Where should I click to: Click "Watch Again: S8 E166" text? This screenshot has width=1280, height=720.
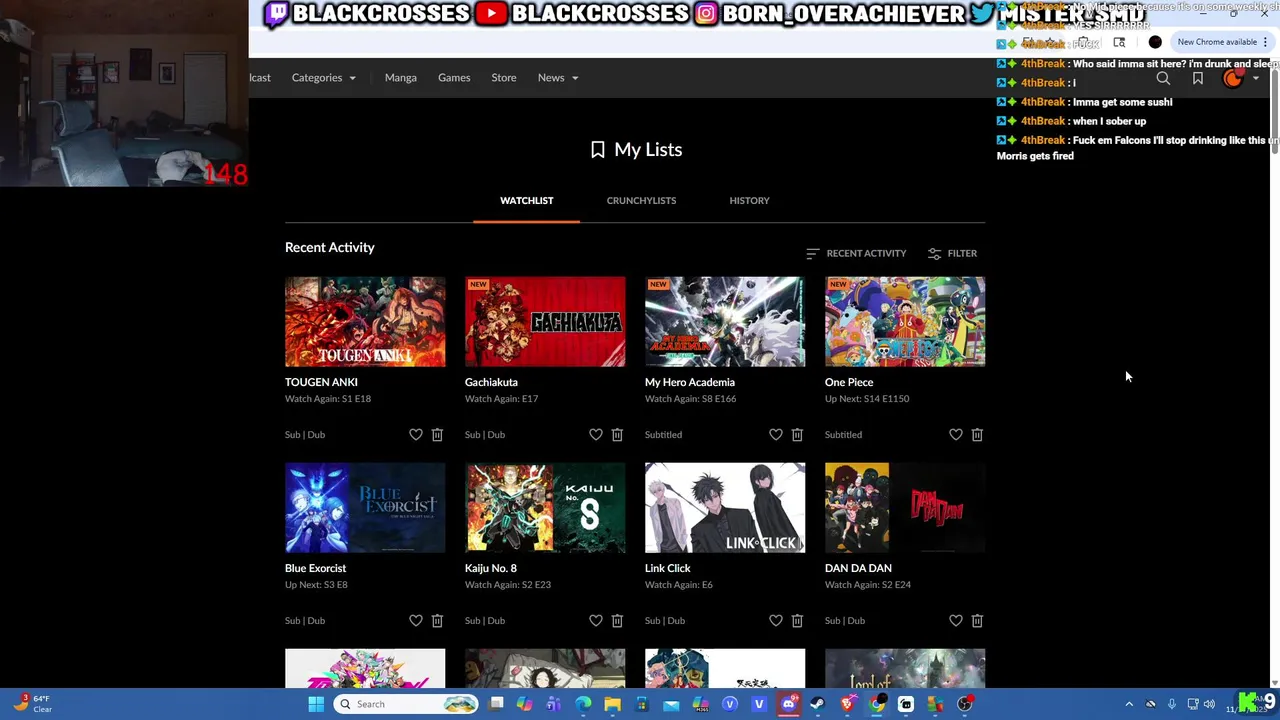690,399
